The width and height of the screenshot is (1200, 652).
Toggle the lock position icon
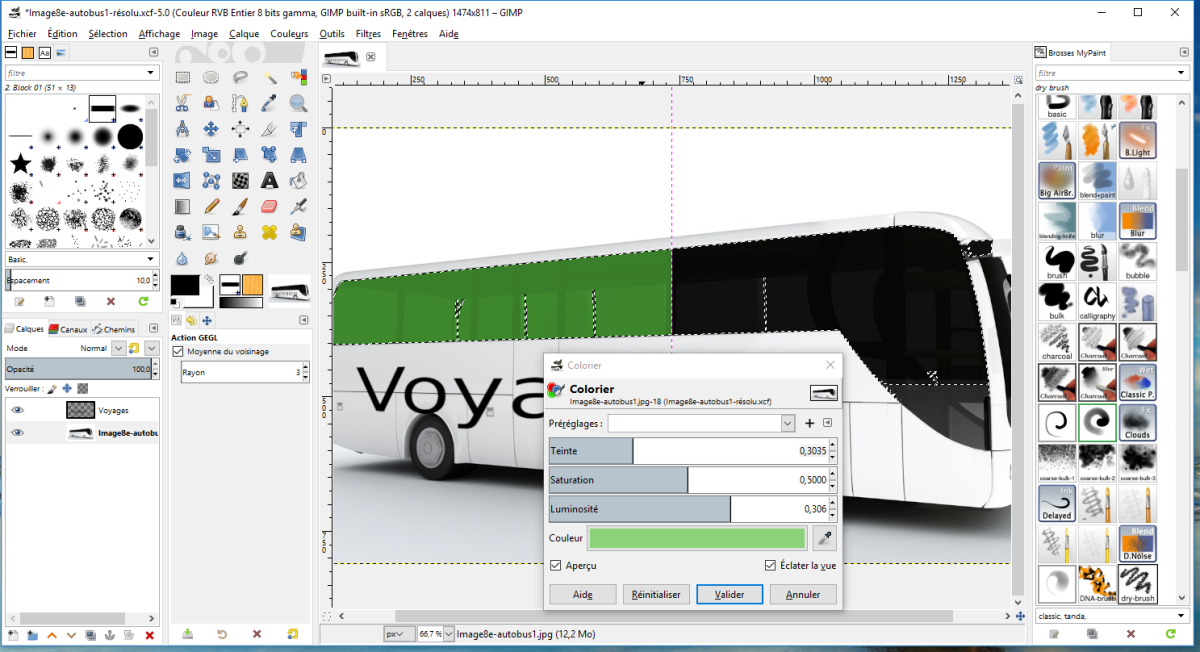coord(67,388)
